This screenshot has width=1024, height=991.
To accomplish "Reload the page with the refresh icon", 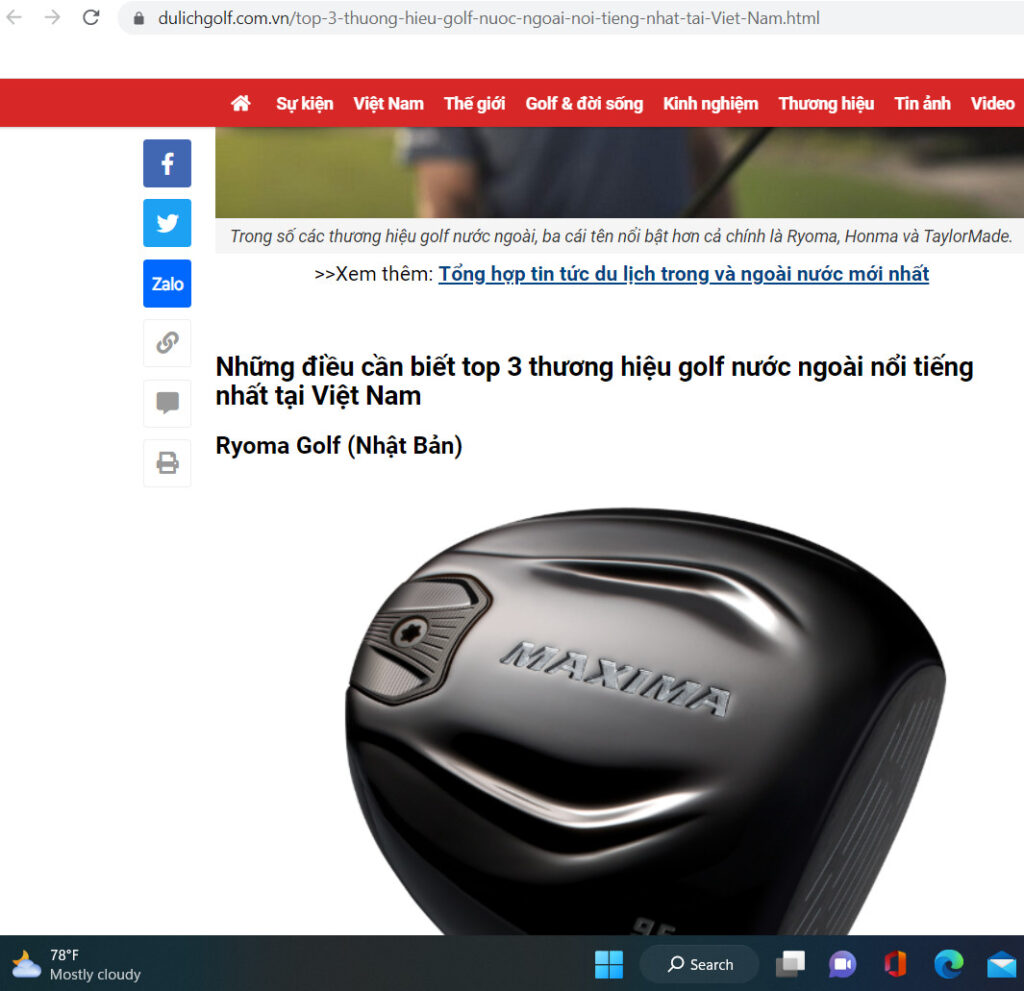I will pos(91,17).
